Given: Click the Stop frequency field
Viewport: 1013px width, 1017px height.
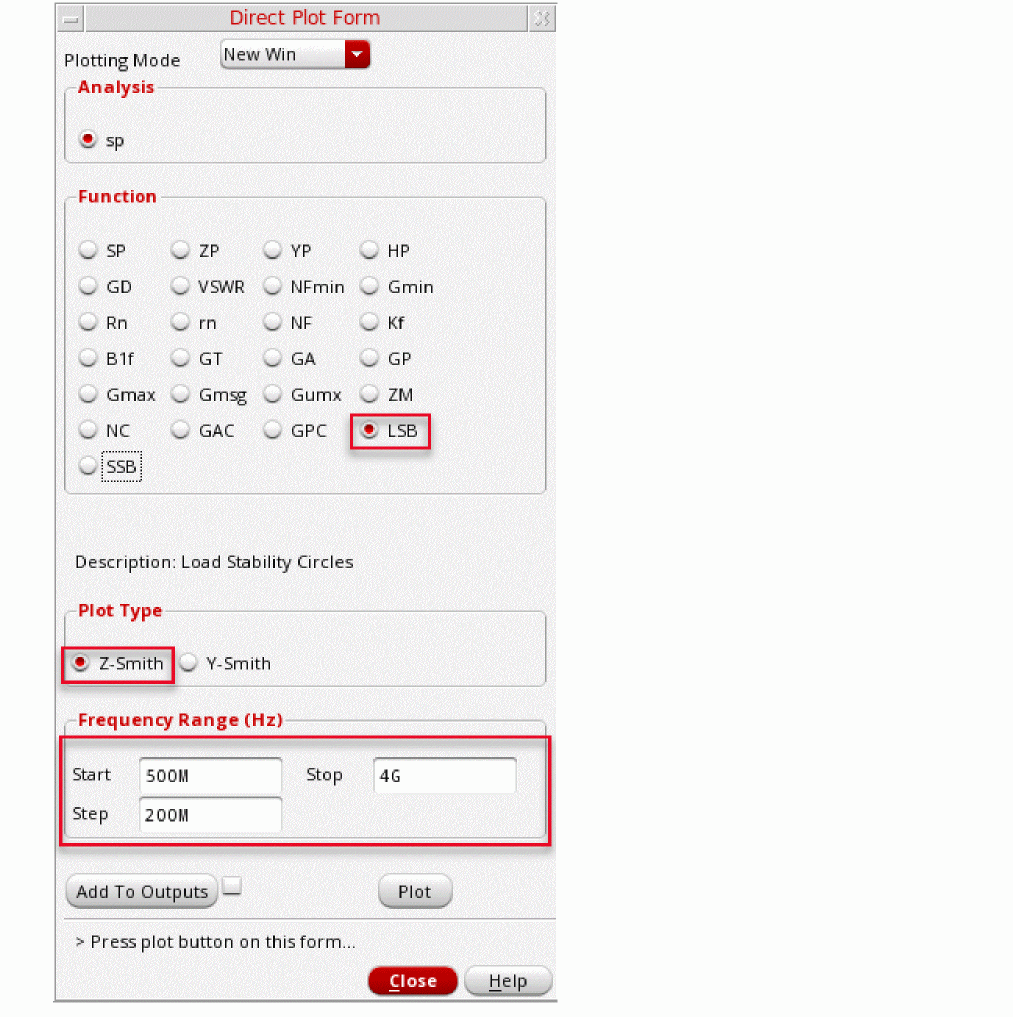Looking at the screenshot, I should coord(445,776).
